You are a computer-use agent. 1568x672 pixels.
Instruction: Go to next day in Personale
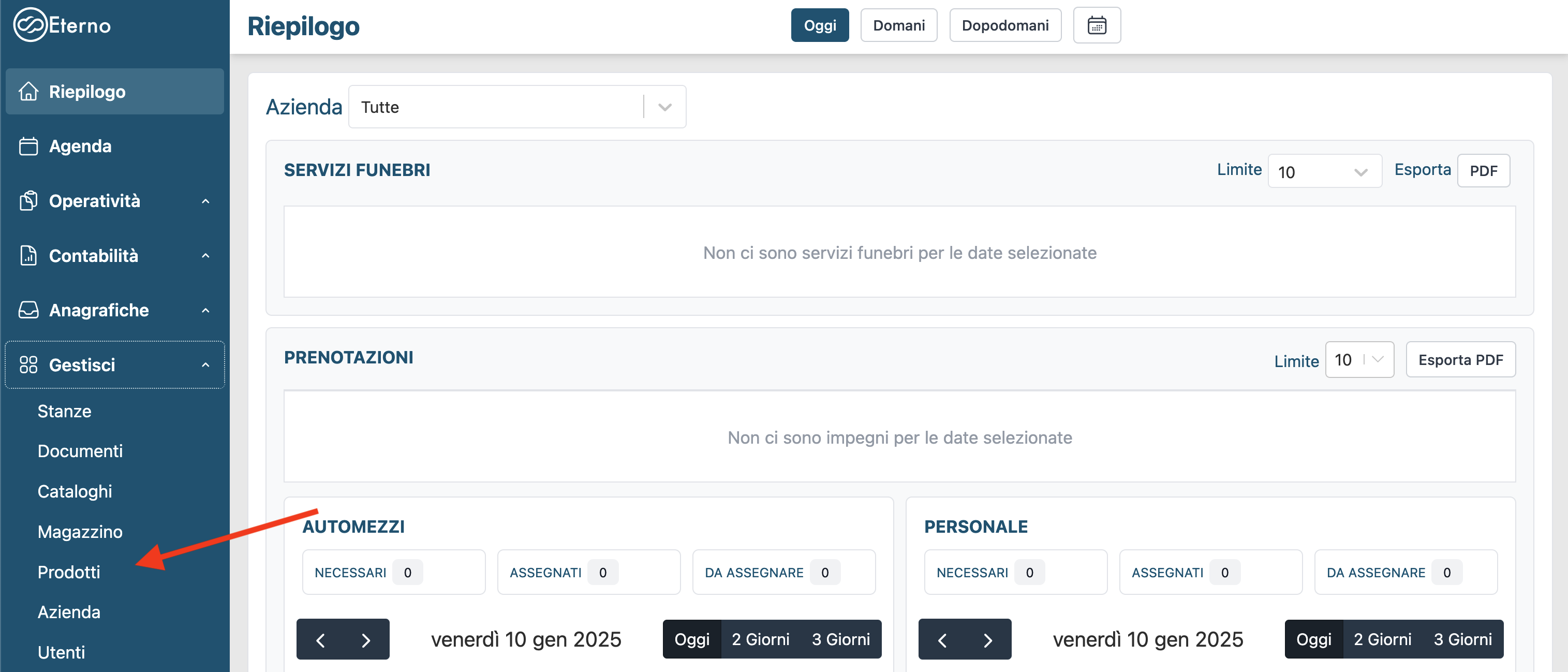coord(987,640)
